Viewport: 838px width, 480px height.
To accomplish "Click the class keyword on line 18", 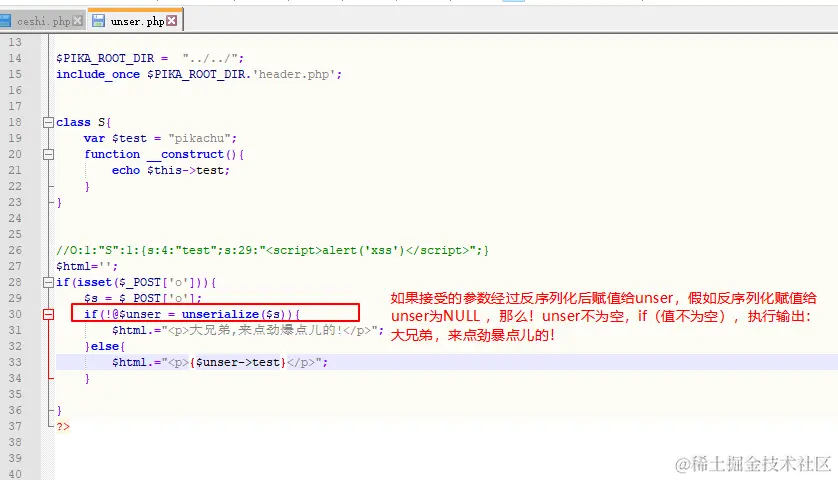I will pos(73,122).
